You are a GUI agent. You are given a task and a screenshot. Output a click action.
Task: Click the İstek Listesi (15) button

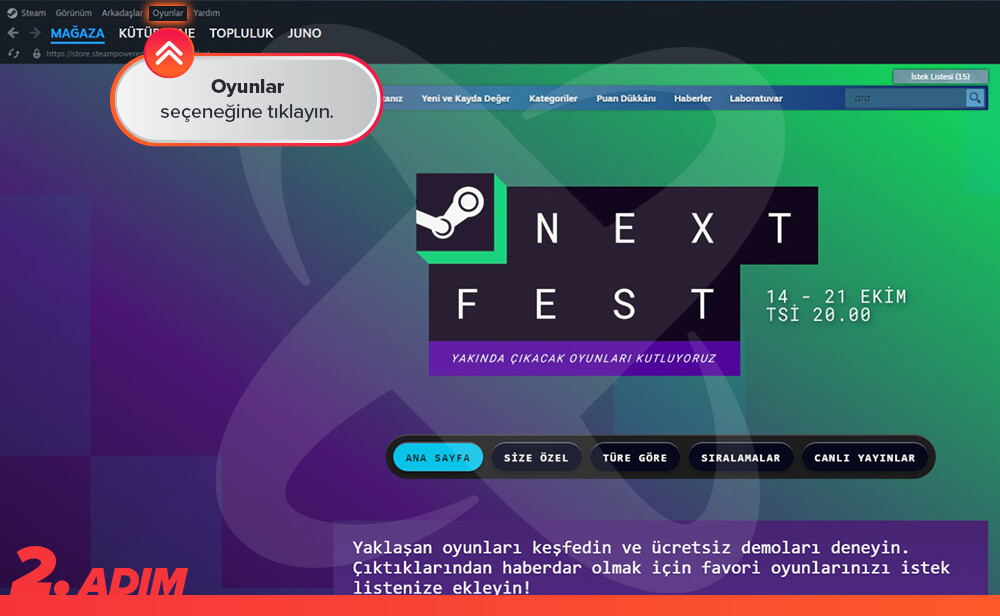coord(939,76)
